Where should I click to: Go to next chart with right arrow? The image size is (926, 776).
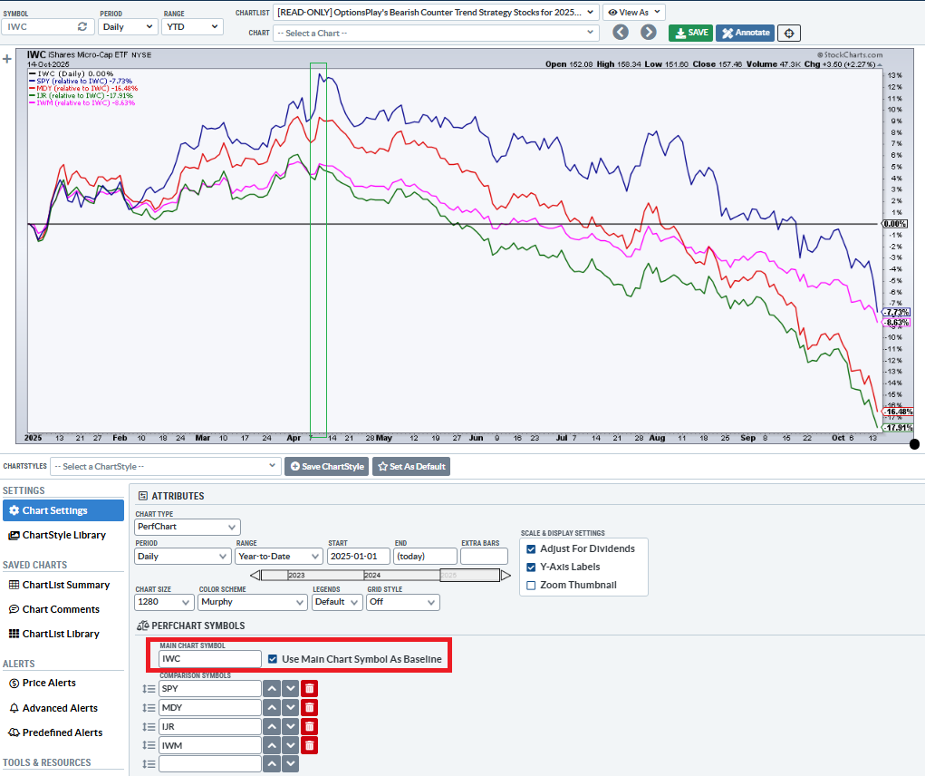tap(648, 32)
